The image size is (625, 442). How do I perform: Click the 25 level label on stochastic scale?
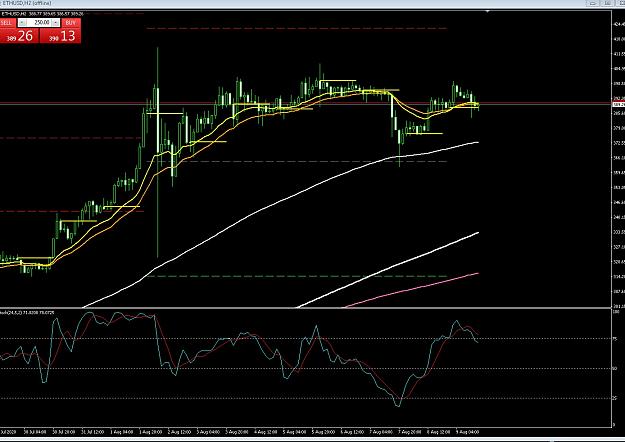(x=615, y=398)
